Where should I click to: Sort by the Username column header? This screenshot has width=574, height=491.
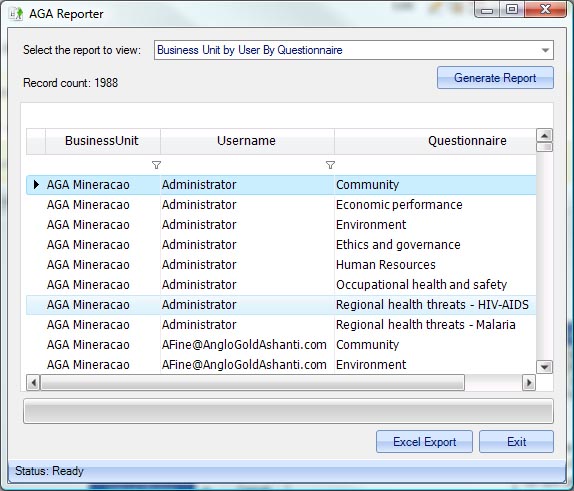point(247,141)
